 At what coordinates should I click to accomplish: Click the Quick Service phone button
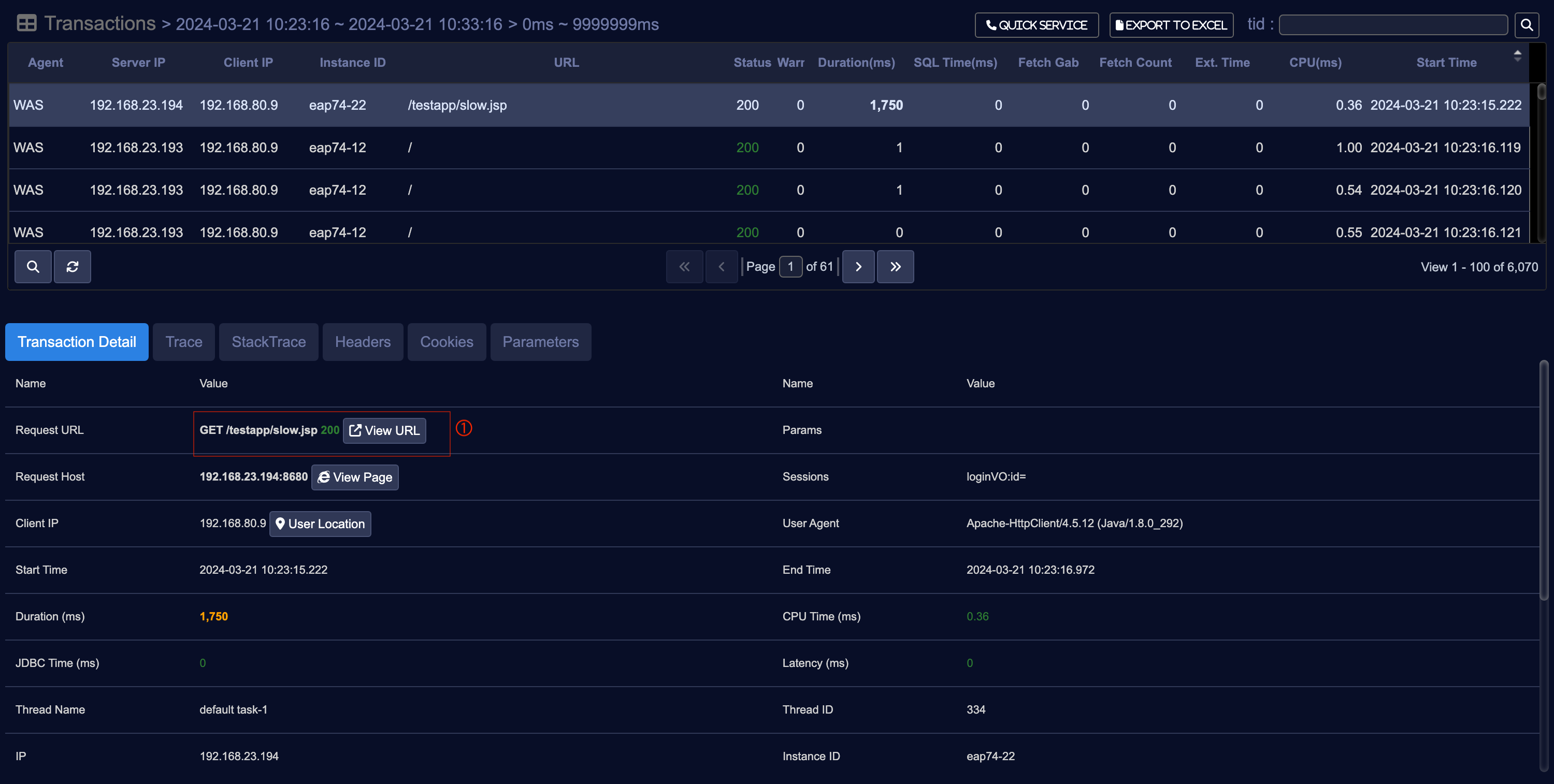1037,25
